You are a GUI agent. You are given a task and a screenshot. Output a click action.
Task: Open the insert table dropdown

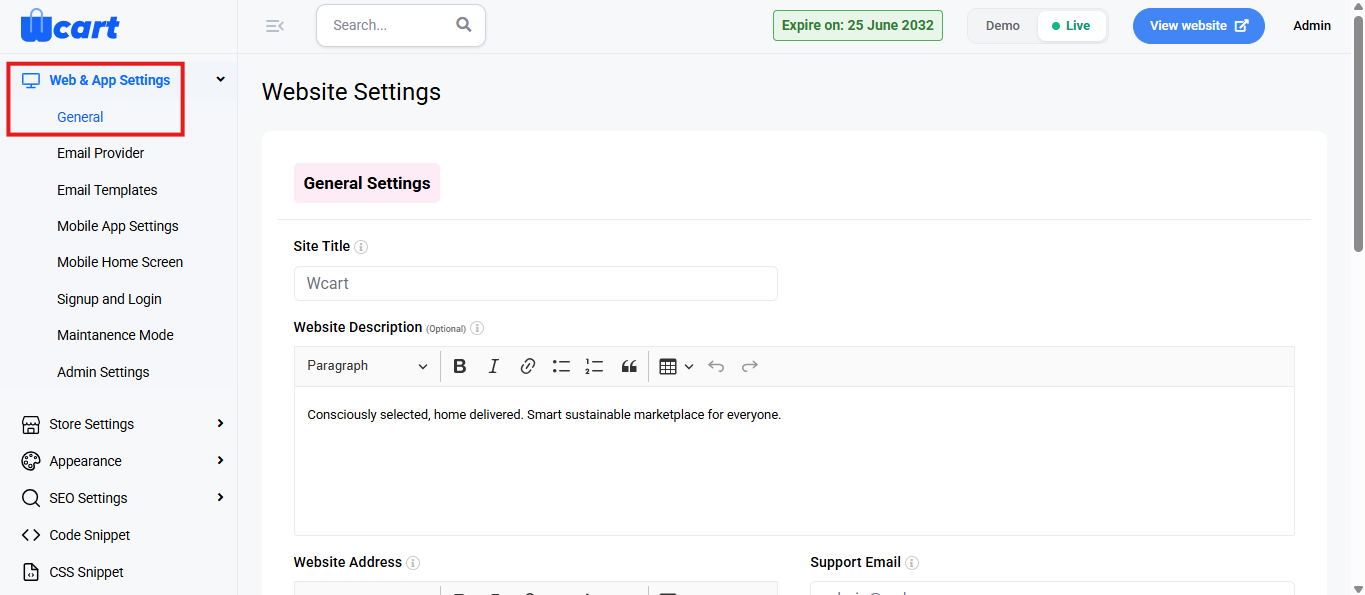(x=676, y=366)
